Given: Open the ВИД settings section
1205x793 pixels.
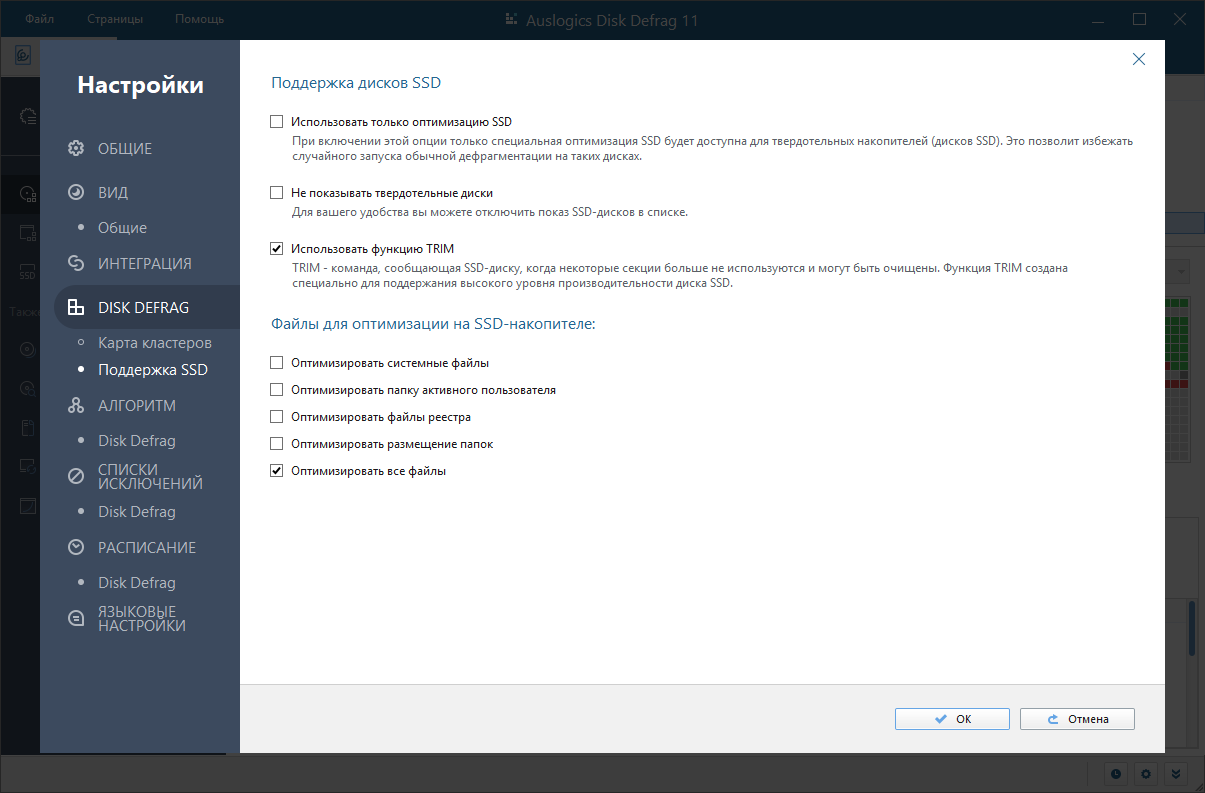Looking at the screenshot, I should [x=113, y=193].
